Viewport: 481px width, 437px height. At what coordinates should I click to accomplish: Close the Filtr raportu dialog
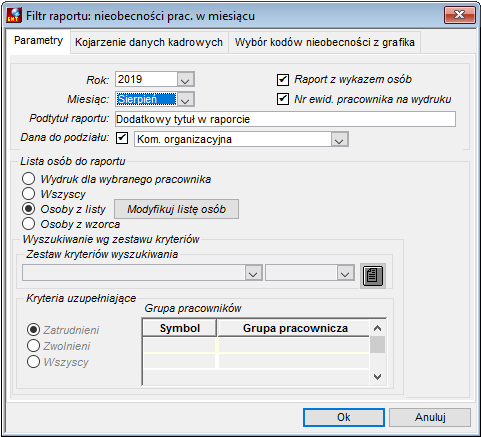[x=460, y=15]
